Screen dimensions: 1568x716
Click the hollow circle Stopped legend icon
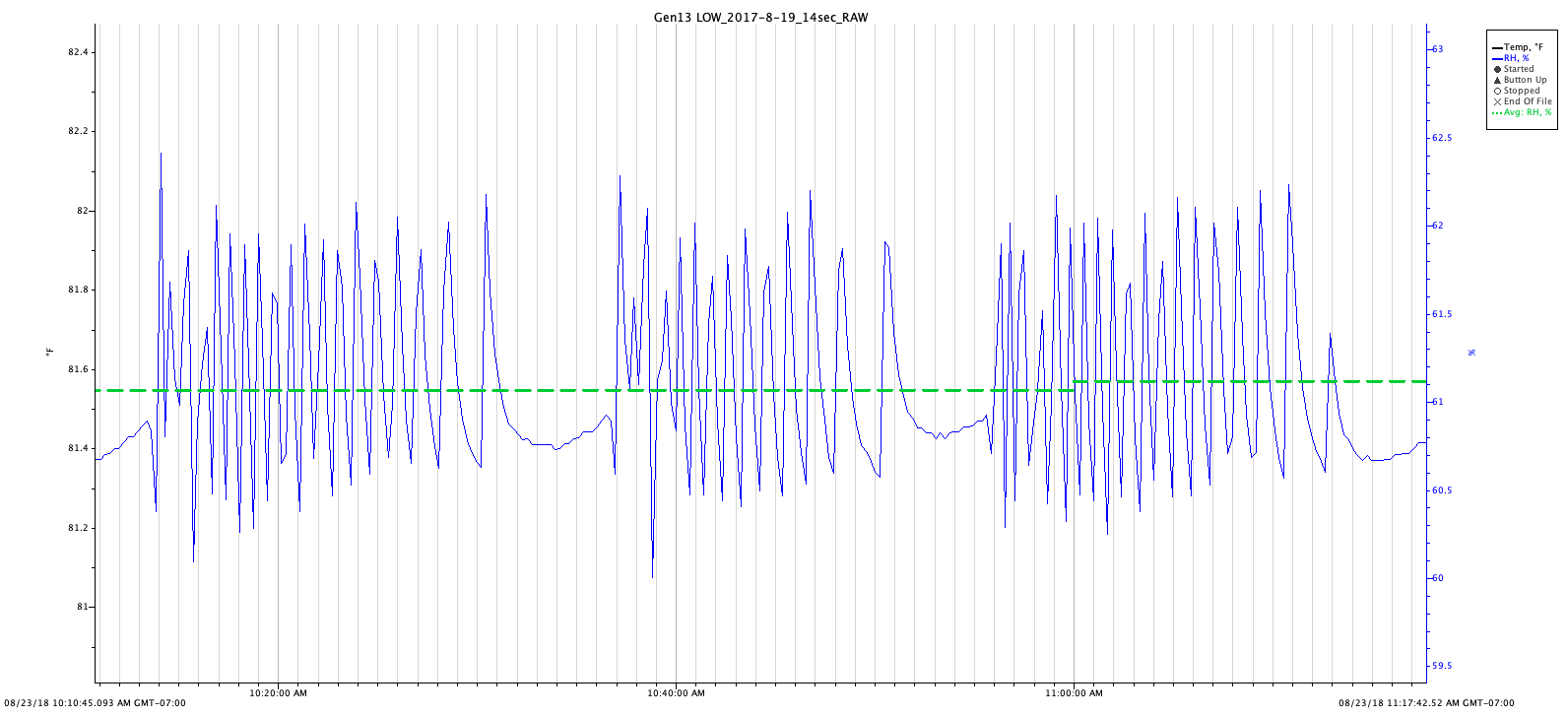1497,91
